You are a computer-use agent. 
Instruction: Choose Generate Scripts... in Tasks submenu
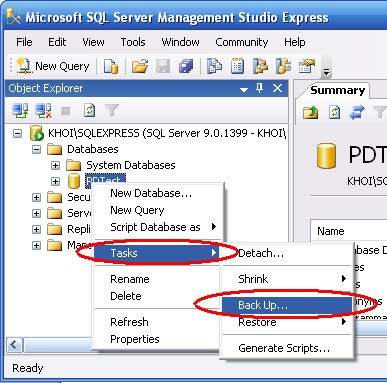point(287,348)
